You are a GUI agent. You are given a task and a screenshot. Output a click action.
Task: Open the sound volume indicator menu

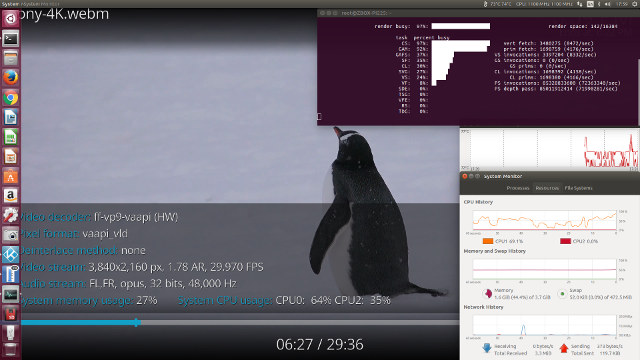pyautogui.click(x=608, y=4)
